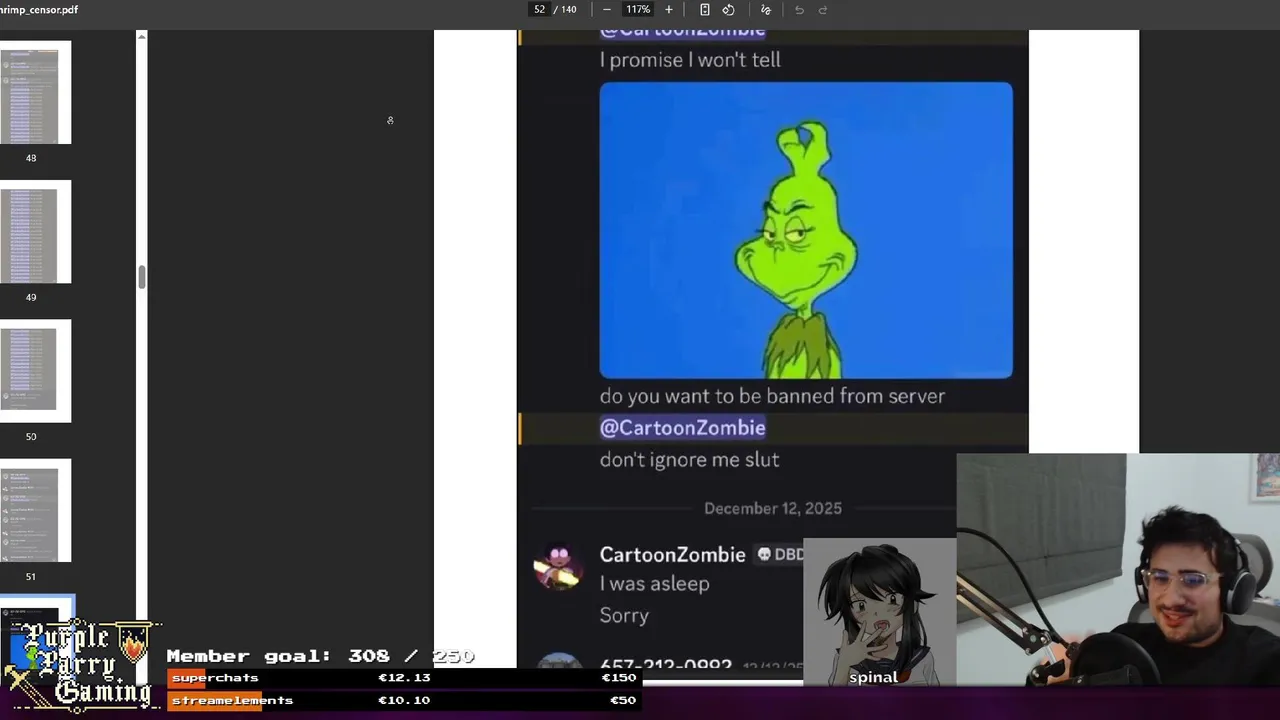1280x720 pixels.
Task: Click the fit to page icon
Action: click(704, 10)
